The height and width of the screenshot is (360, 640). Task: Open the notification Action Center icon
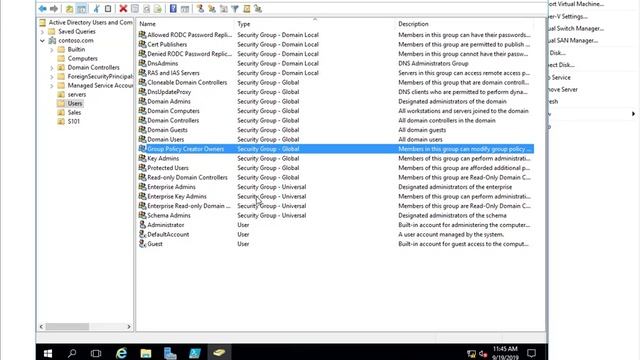tap(531, 353)
